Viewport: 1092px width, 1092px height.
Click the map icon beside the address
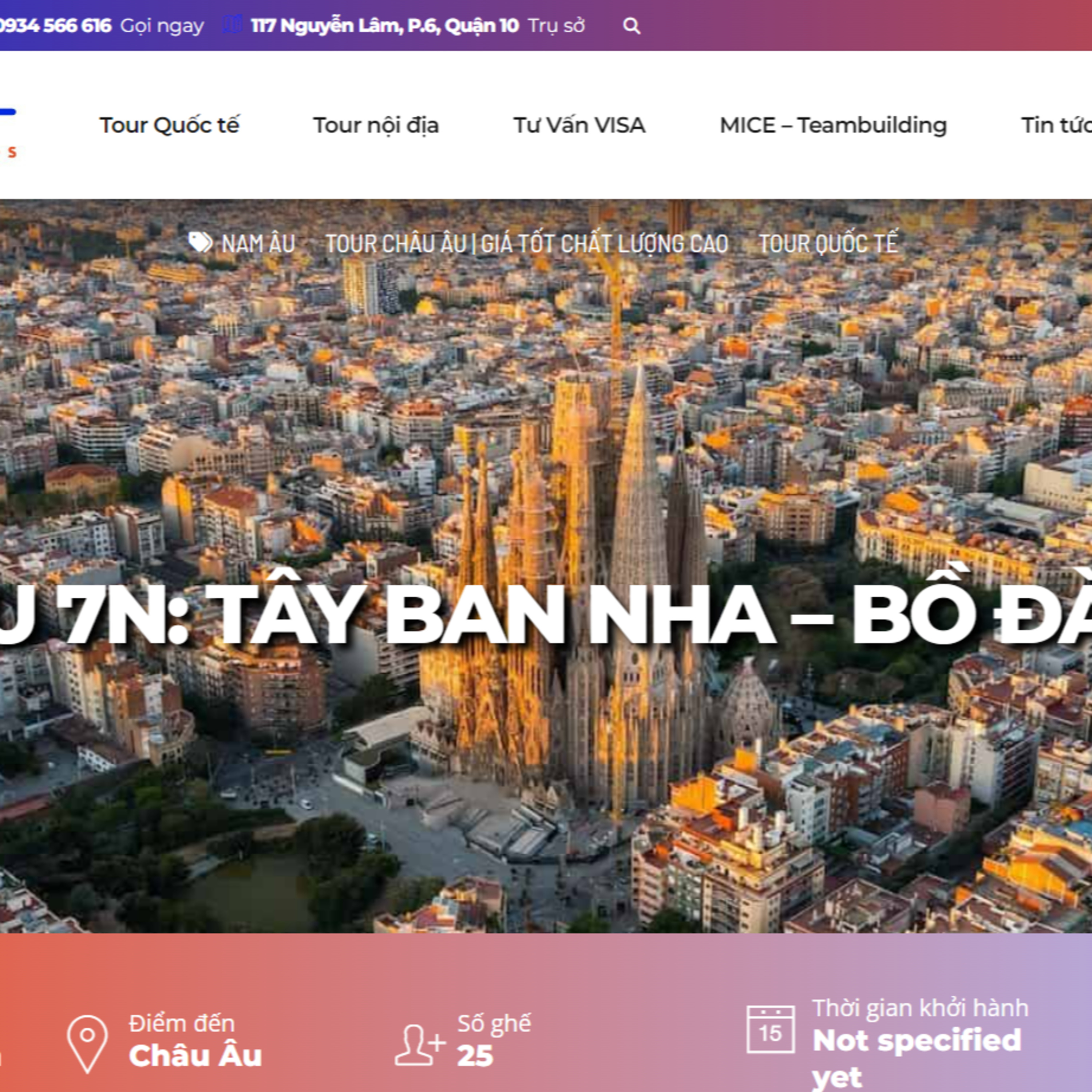(x=232, y=25)
